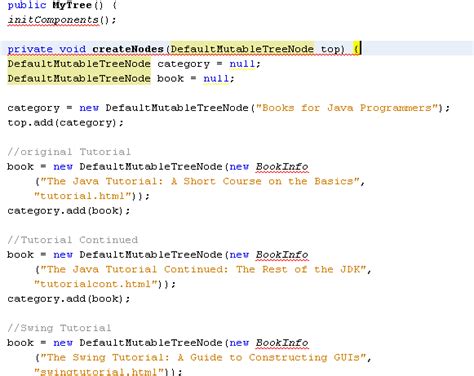Click the underlined initComponents() call
The width and height of the screenshot is (474, 376).
[62, 20]
